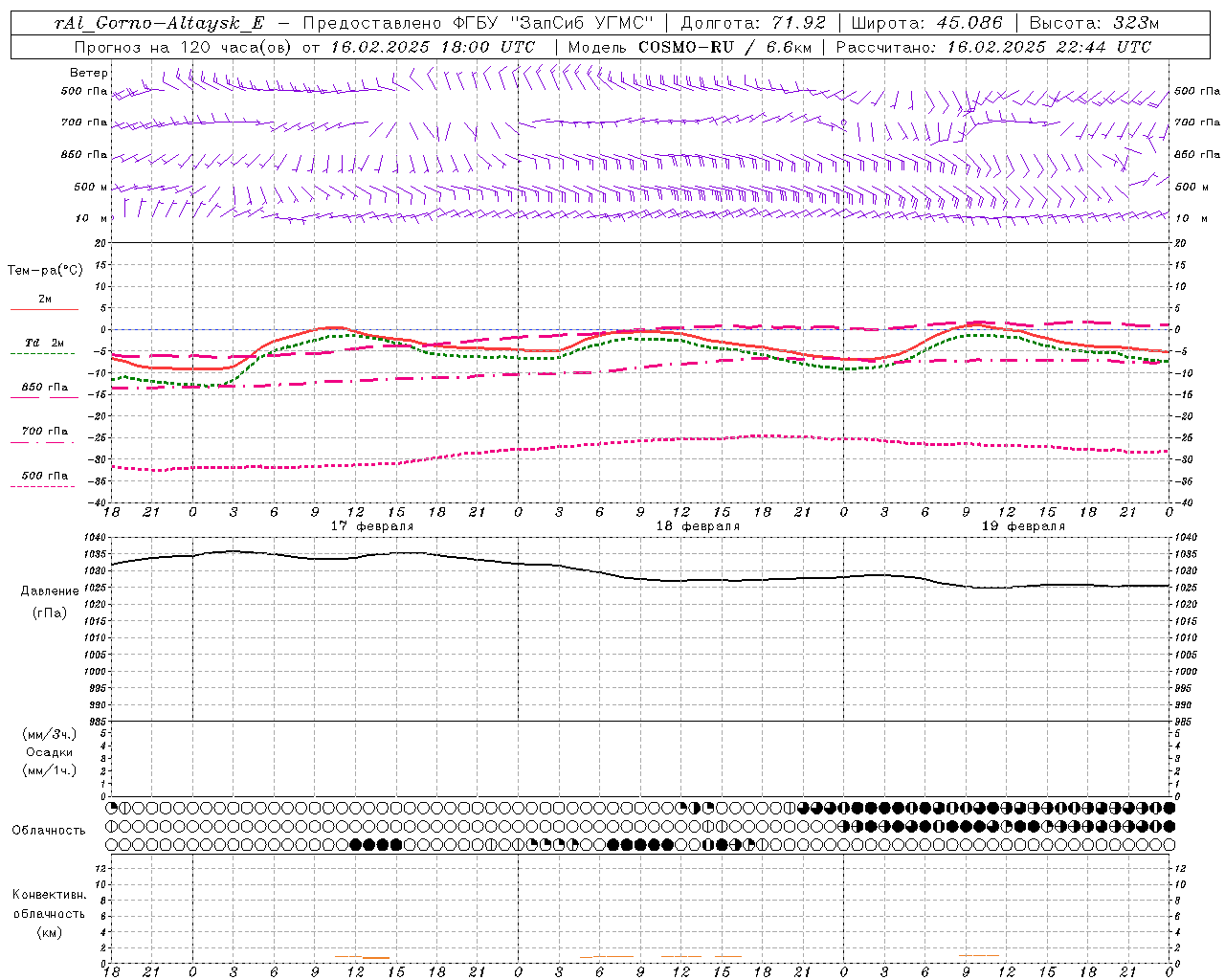Screen dimensions: 1225x980
Task: Select the forecast start 16.02.2025 18:00 UTC
Action: 433,47
